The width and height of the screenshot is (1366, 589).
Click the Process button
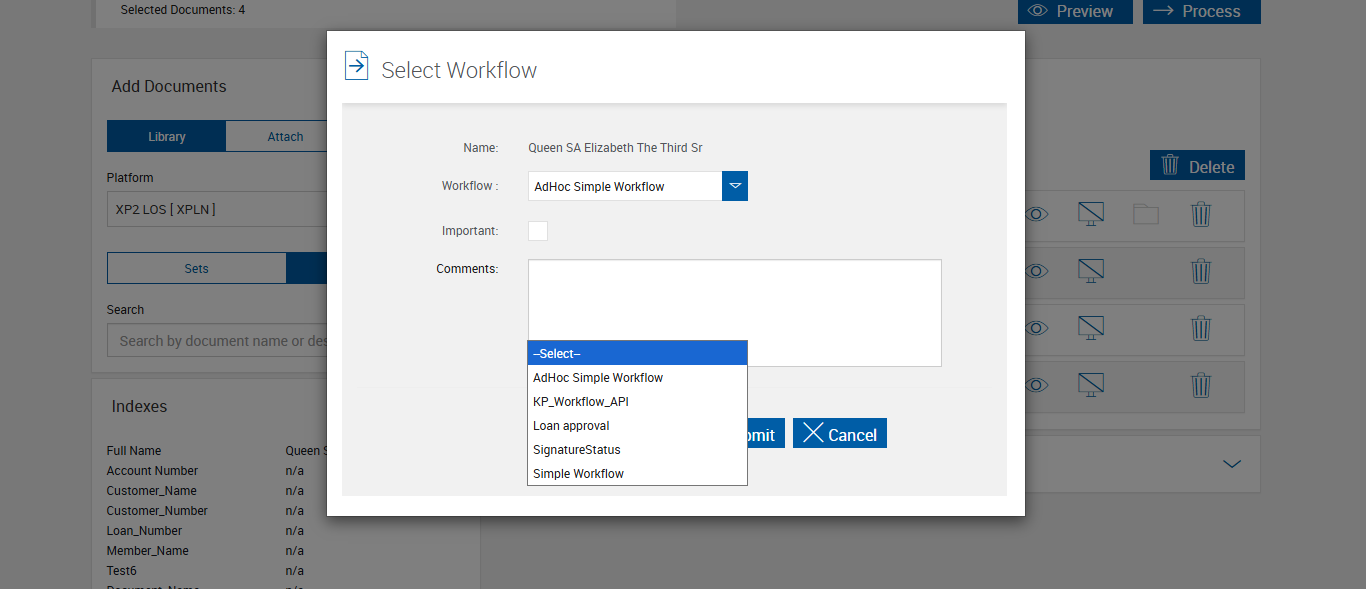click(x=1201, y=11)
